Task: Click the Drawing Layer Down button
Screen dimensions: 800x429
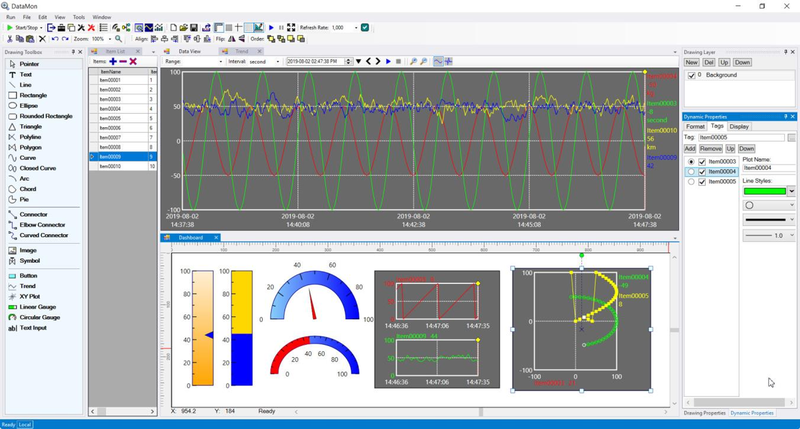Action: (x=742, y=62)
